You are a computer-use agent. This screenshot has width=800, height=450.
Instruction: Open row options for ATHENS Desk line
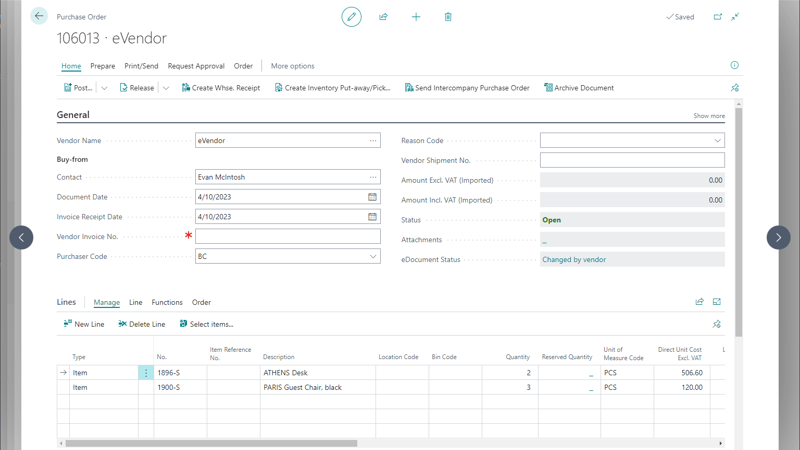(146, 373)
